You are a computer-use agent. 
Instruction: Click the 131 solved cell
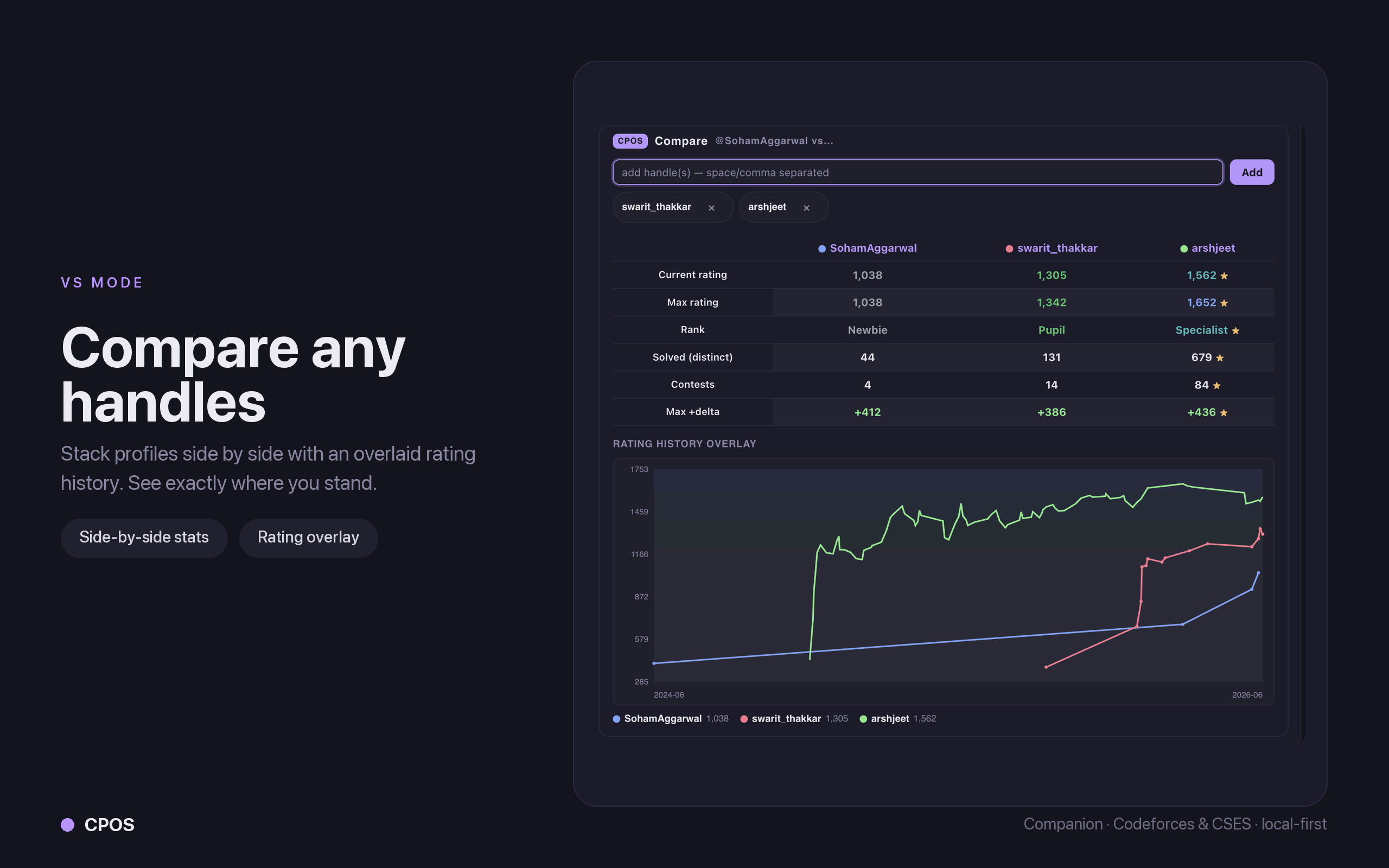coord(1052,357)
